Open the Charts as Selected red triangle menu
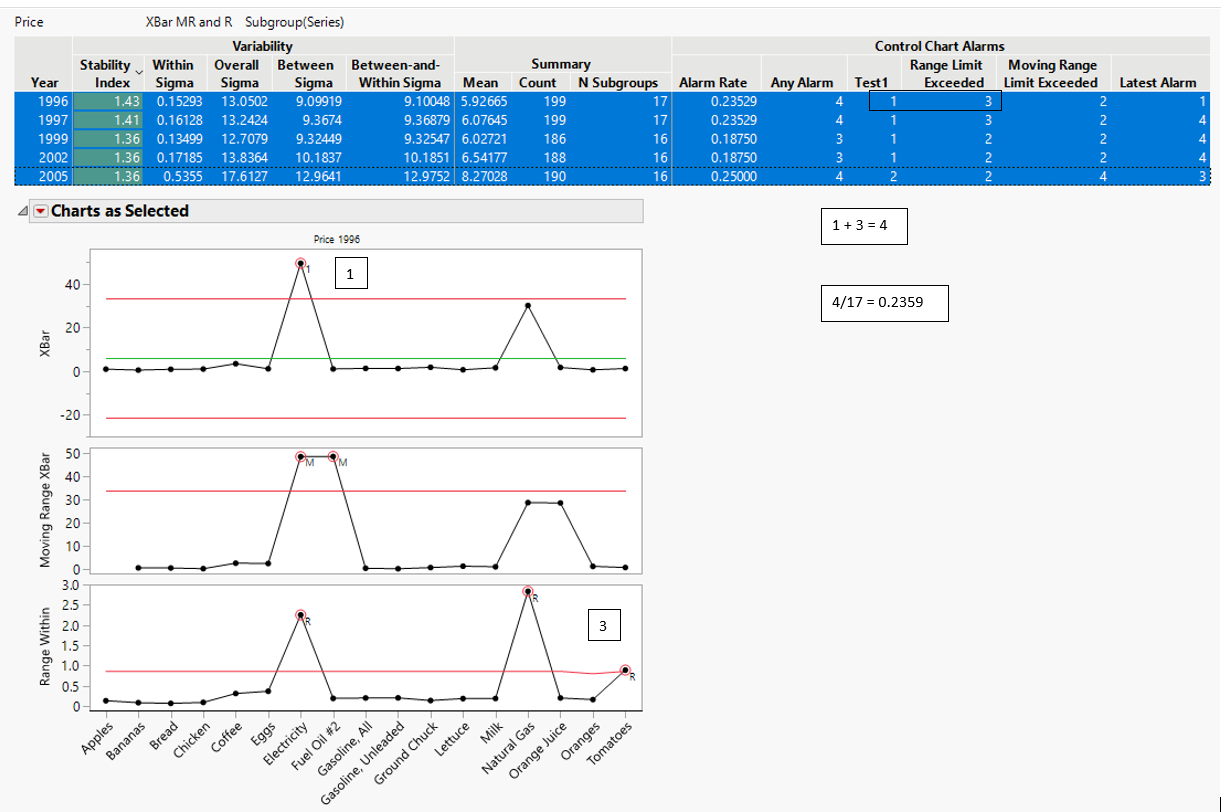 point(39,210)
